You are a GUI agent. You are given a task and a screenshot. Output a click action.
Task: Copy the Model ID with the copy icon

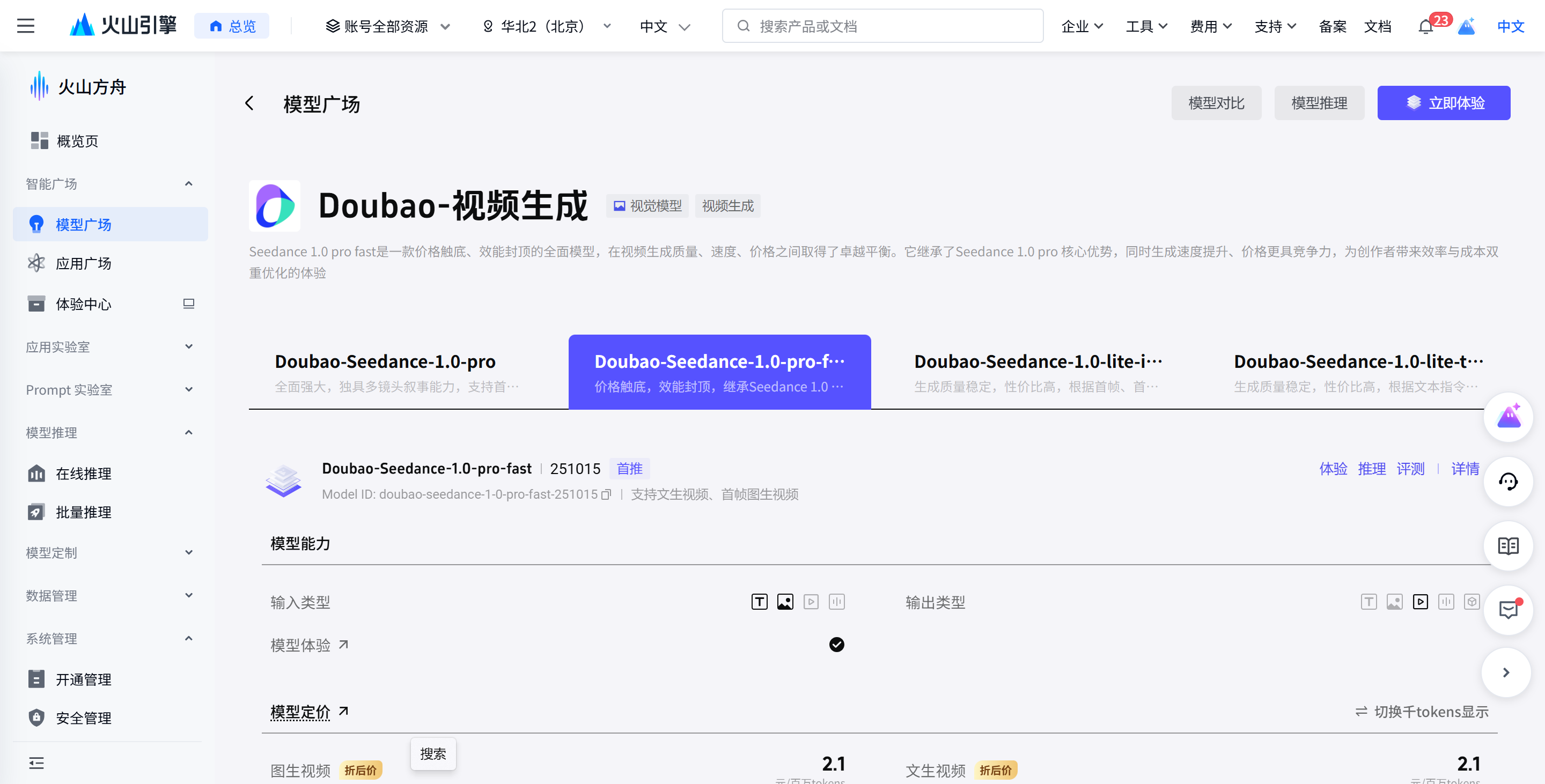pos(606,494)
